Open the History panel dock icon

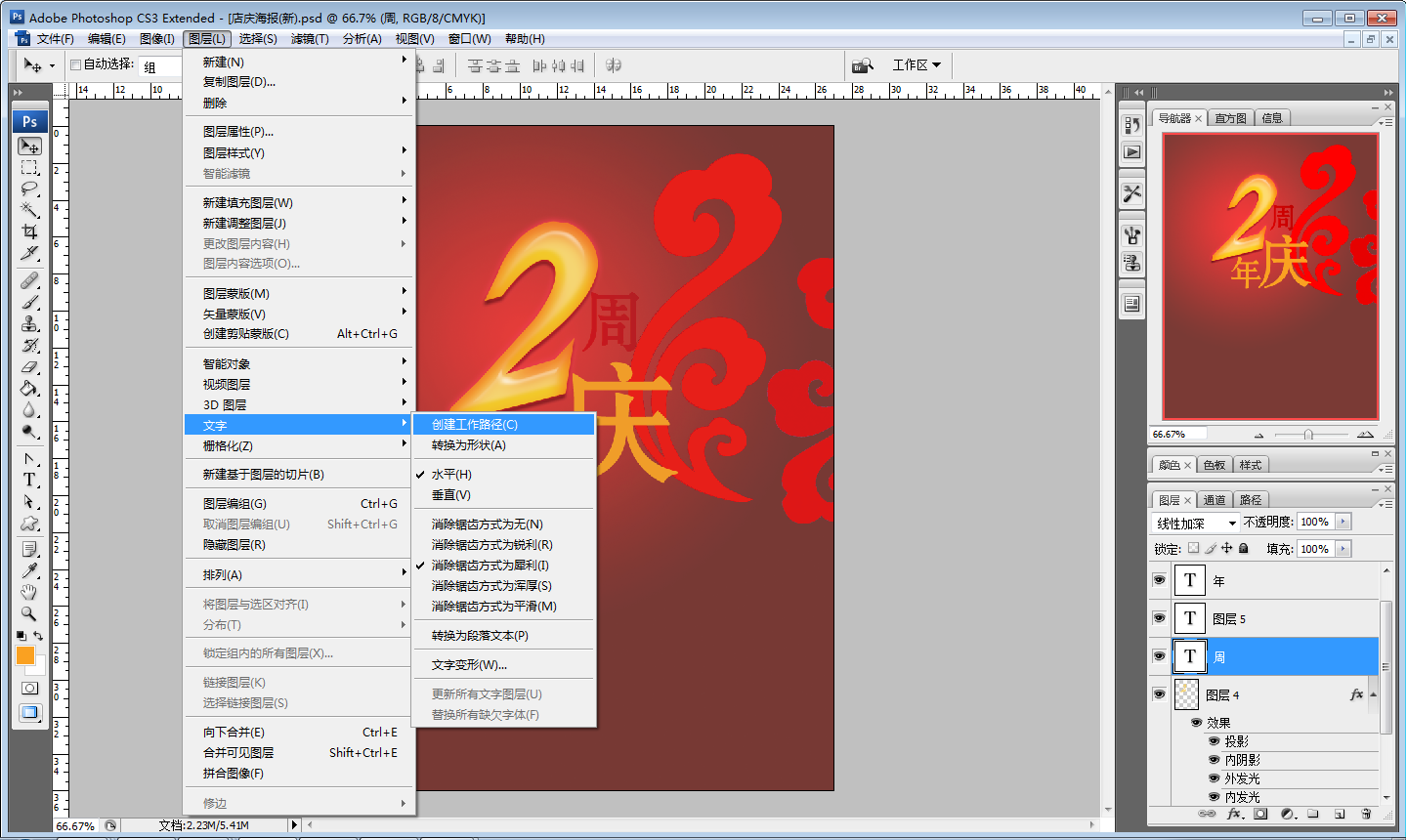[1132, 125]
